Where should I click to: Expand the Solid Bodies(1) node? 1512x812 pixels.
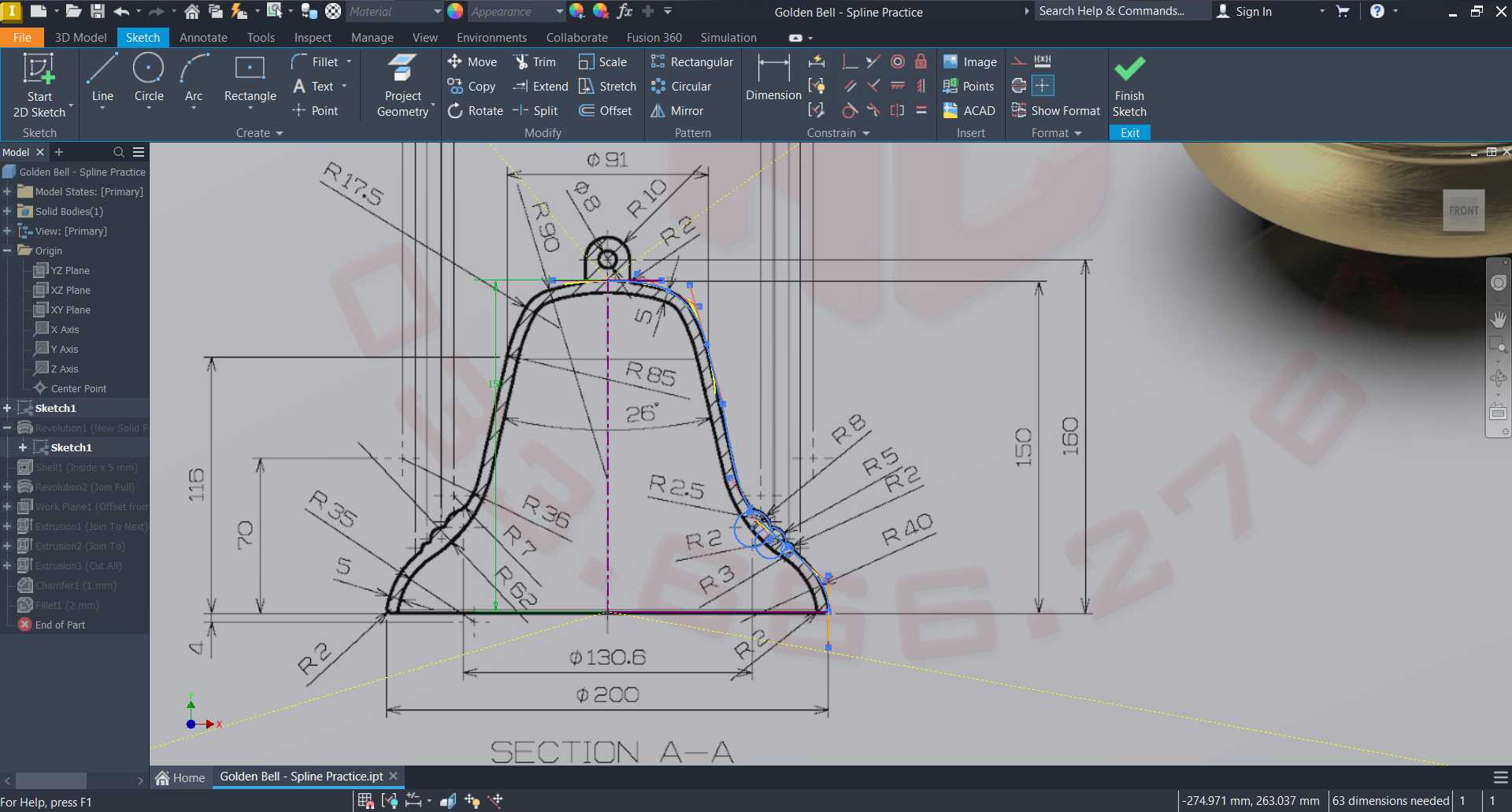(7, 211)
